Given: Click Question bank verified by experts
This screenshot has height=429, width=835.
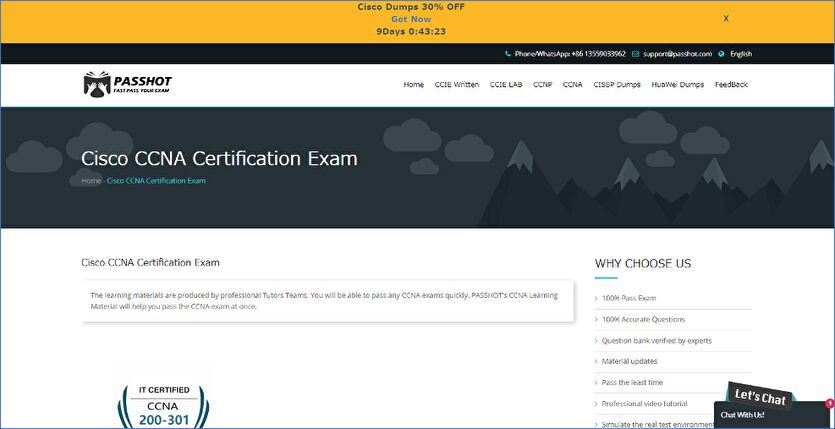Looking at the screenshot, I should (x=657, y=341).
